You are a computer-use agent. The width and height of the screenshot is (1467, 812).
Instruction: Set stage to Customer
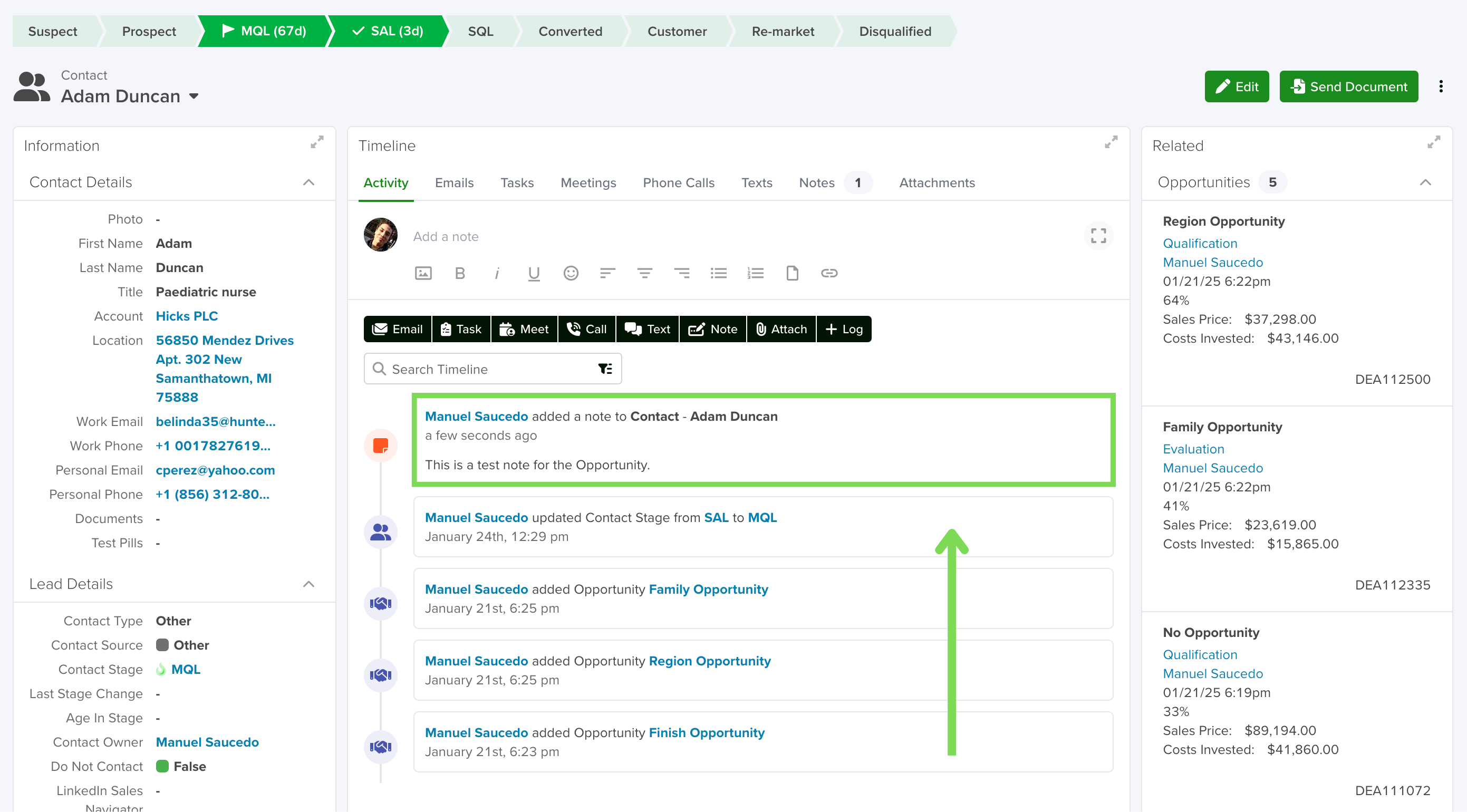click(677, 31)
